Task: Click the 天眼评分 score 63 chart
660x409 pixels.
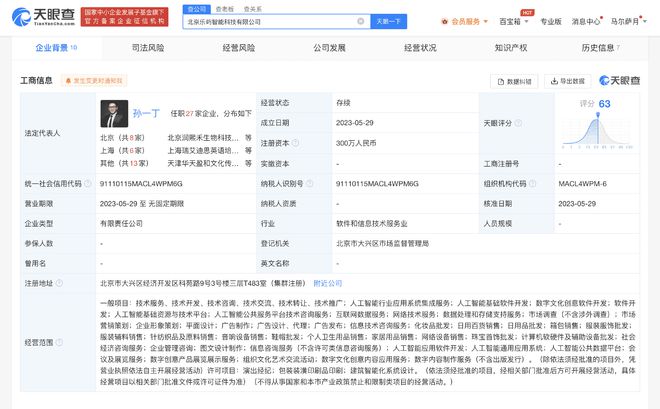Action: click(597, 130)
